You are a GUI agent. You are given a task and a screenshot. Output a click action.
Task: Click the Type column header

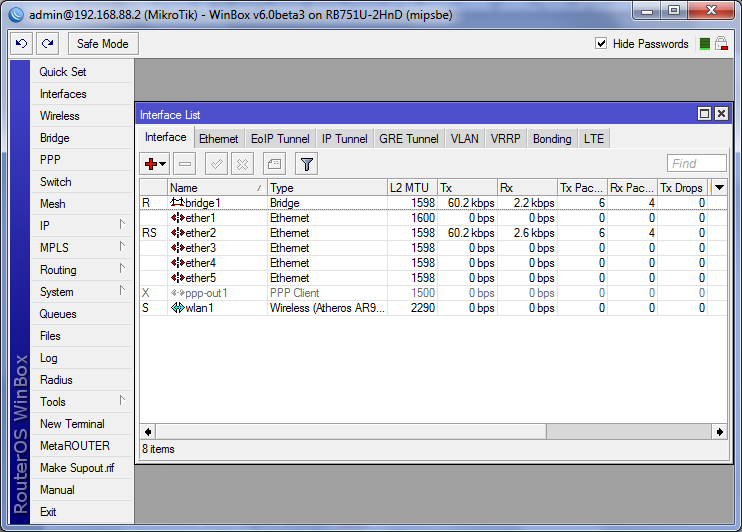[327, 188]
